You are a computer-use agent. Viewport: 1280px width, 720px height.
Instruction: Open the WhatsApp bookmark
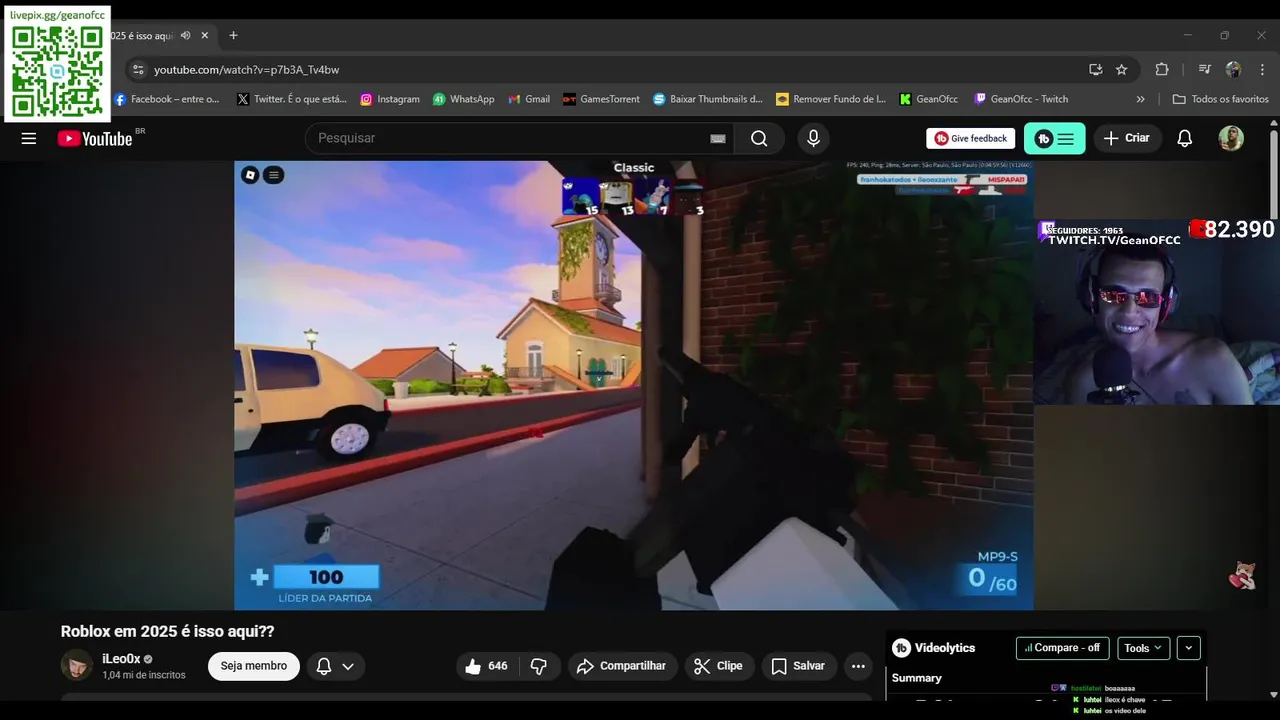click(x=463, y=99)
